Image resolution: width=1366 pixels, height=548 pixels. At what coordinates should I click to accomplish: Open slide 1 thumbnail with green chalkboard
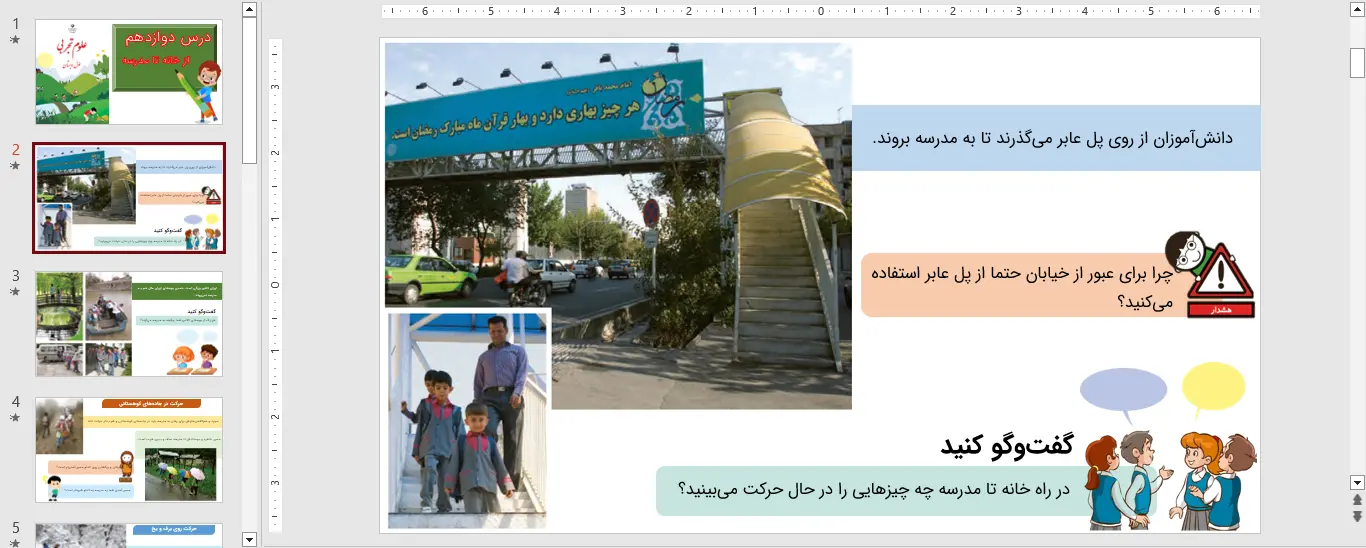(129, 71)
